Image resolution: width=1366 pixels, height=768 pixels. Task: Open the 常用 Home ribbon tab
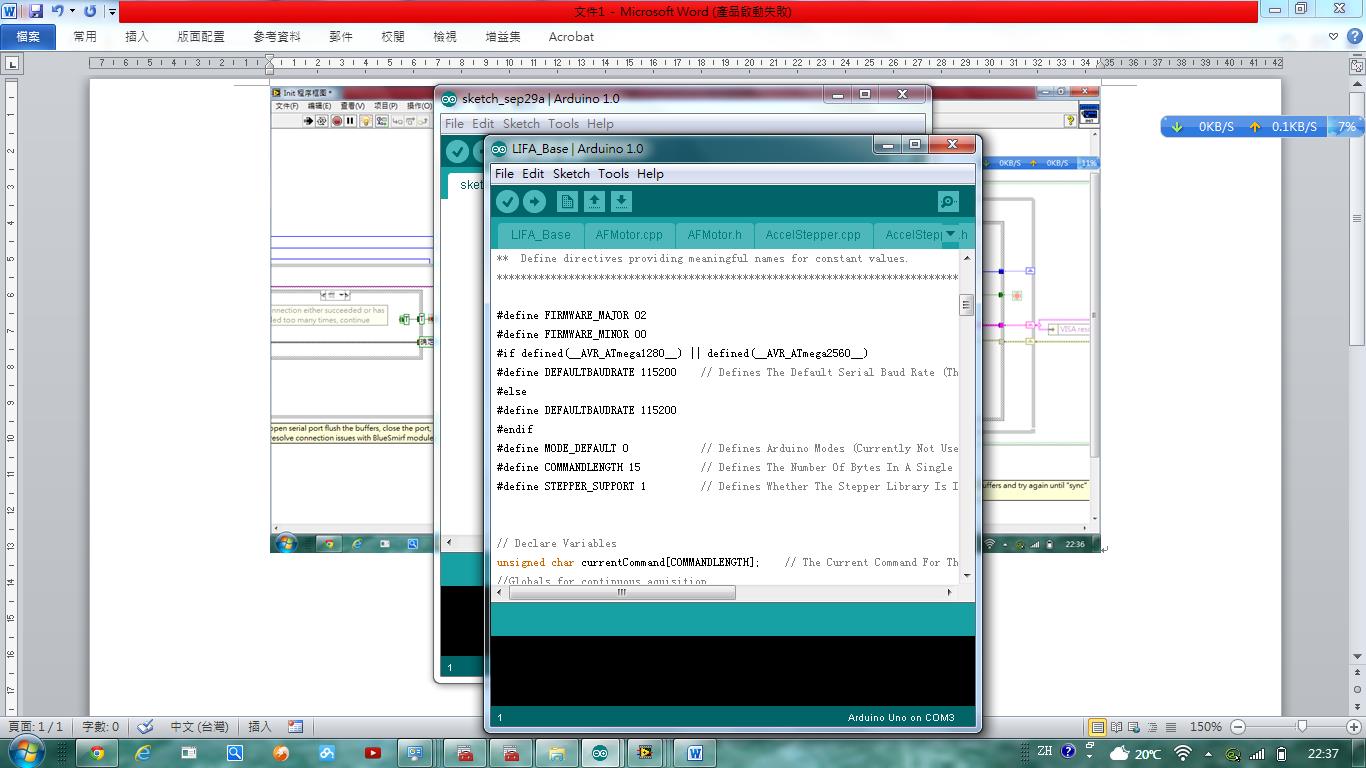tap(85, 36)
